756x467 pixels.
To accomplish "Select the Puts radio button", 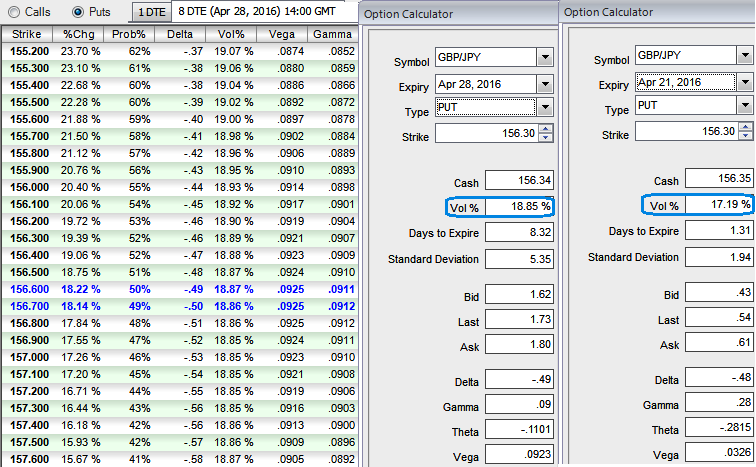I will point(78,11).
